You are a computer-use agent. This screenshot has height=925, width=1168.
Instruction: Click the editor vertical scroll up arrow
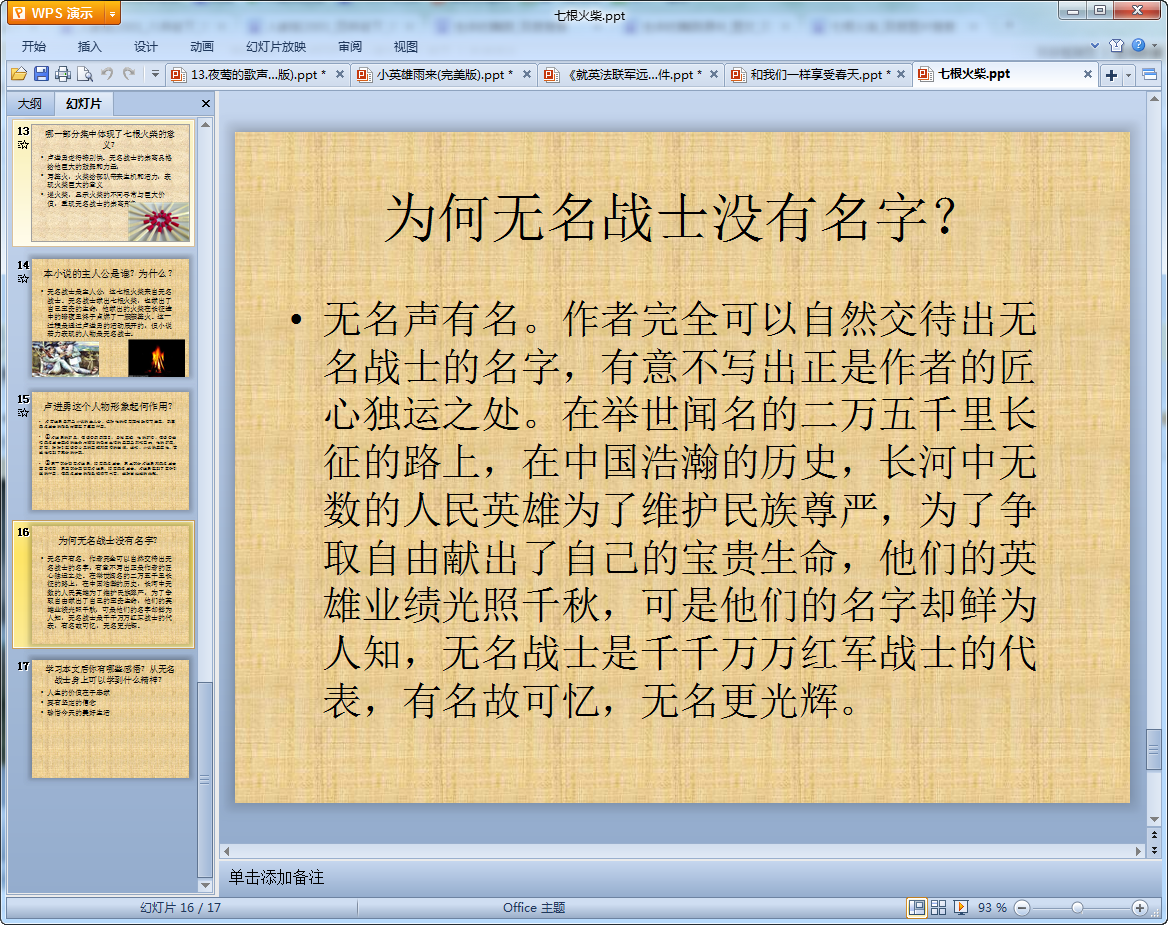point(1154,98)
